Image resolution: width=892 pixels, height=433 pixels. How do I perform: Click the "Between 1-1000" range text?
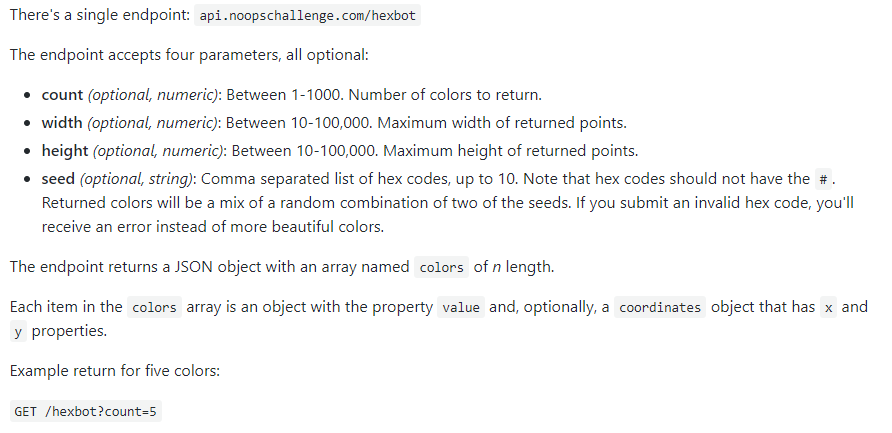pos(281,96)
